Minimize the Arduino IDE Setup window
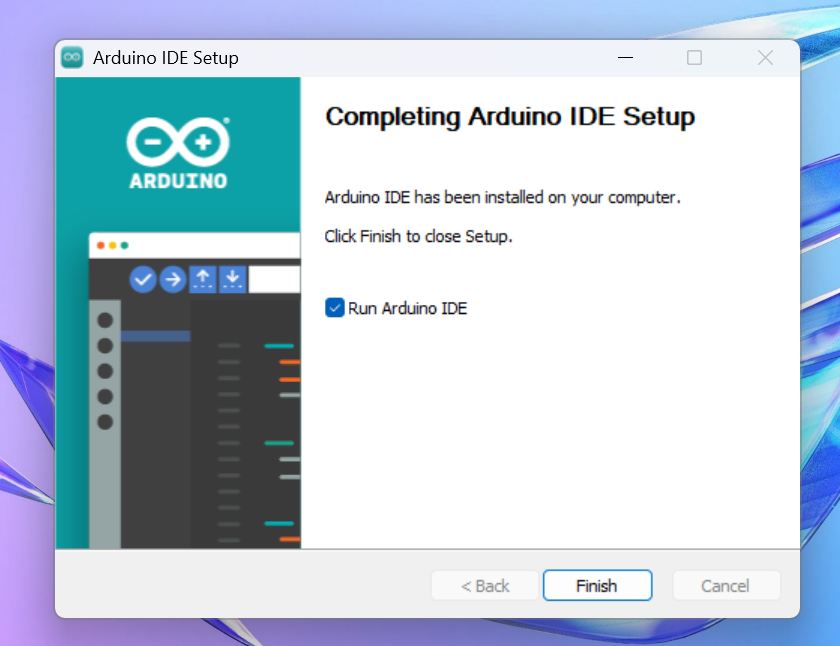Image resolution: width=840 pixels, height=646 pixels. (625, 57)
